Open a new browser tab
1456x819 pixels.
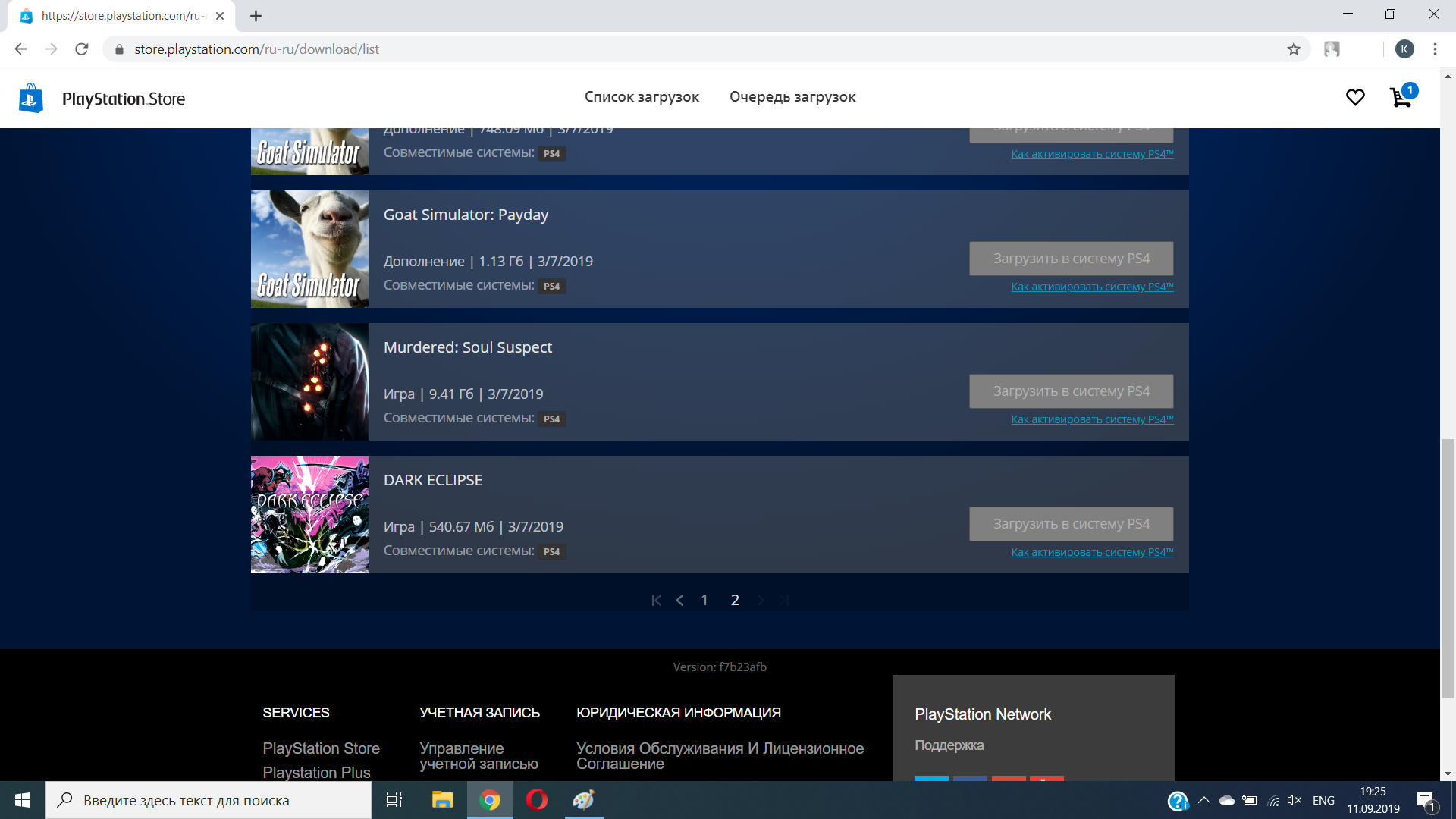point(256,16)
